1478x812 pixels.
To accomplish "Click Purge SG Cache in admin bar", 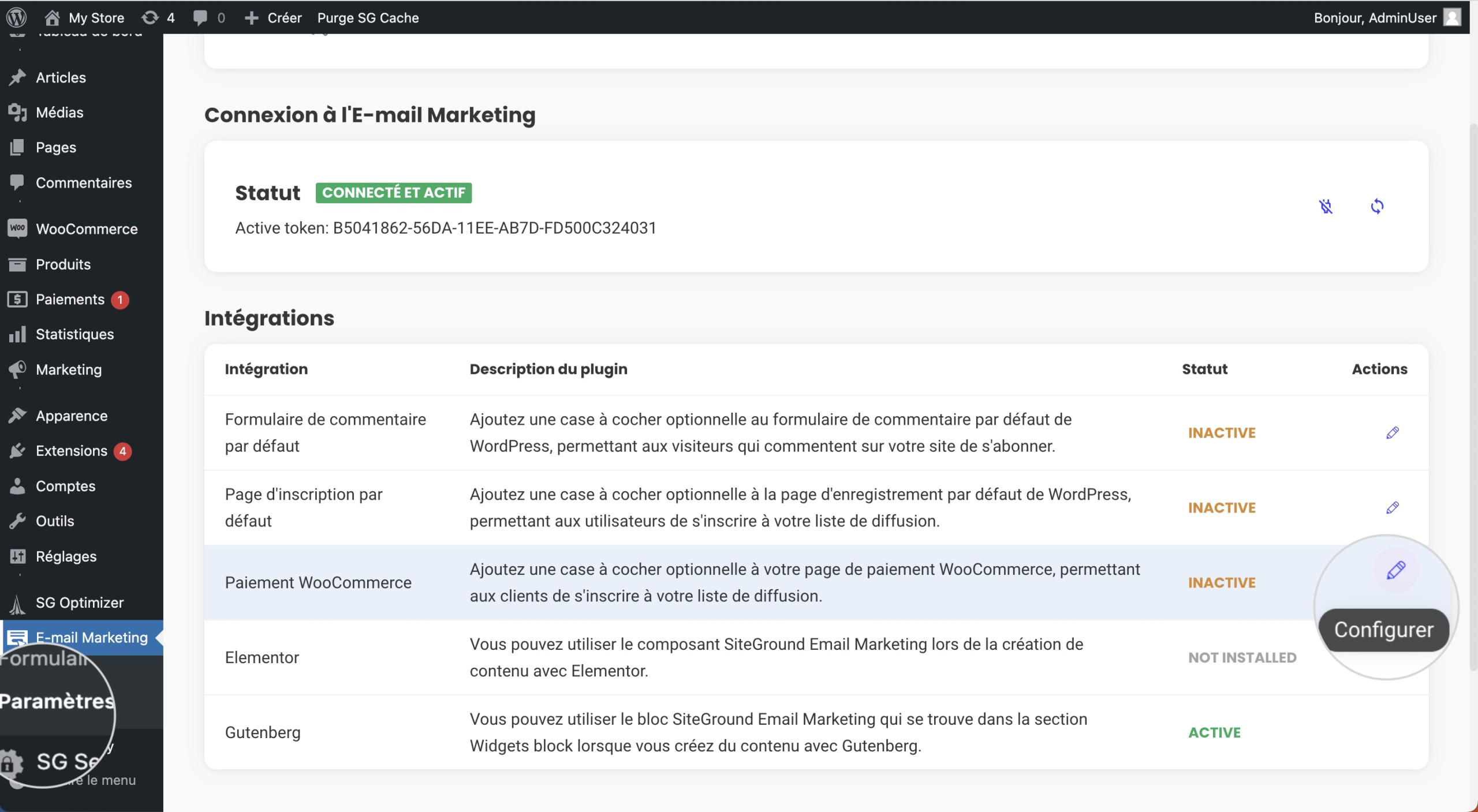I will [368, 17].
